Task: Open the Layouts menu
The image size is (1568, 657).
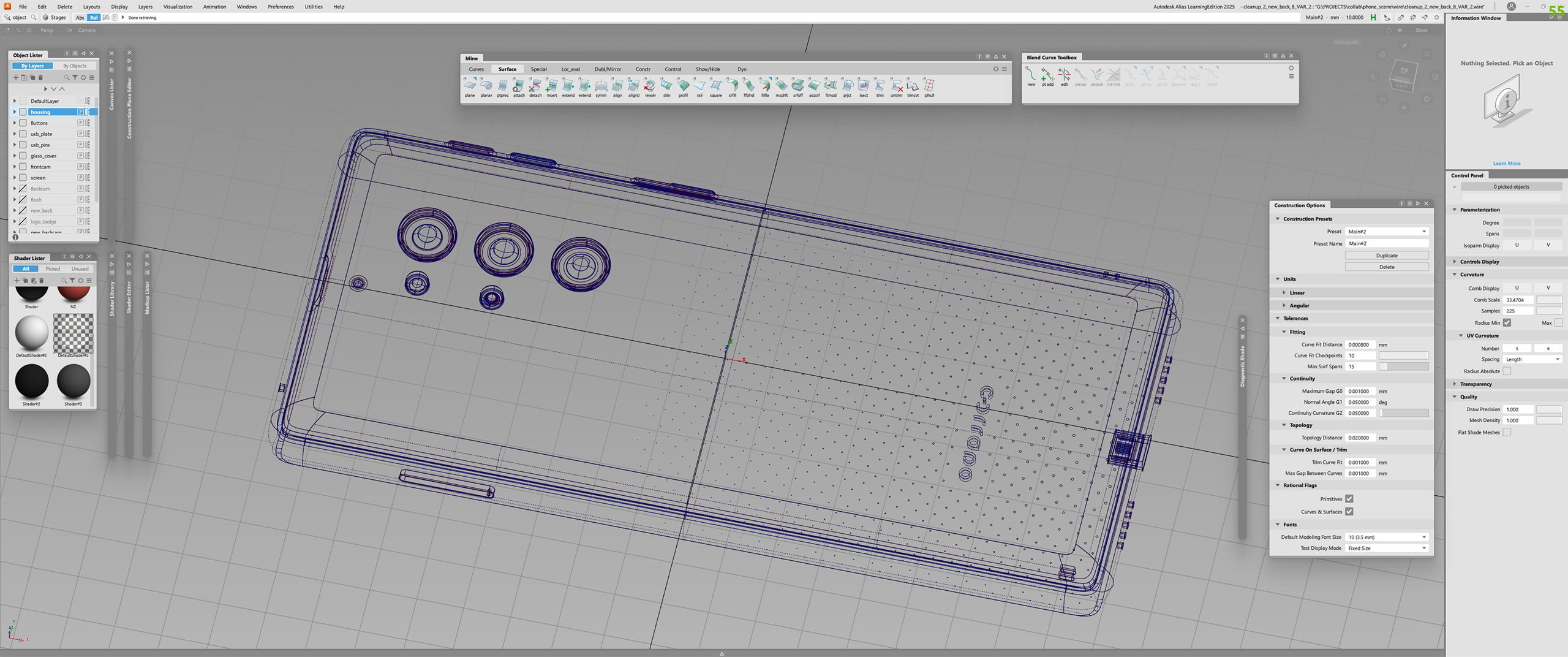Action: (91, 7)
